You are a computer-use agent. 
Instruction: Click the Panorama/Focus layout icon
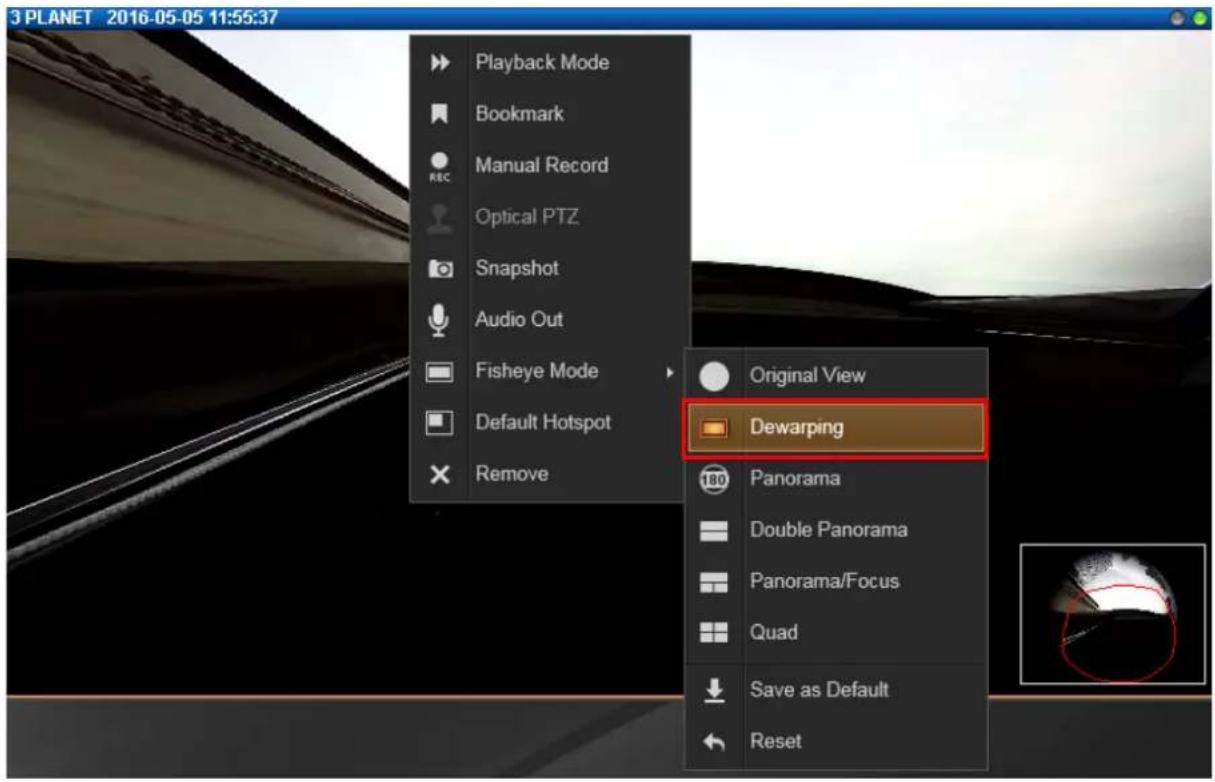tap(714, 582)
